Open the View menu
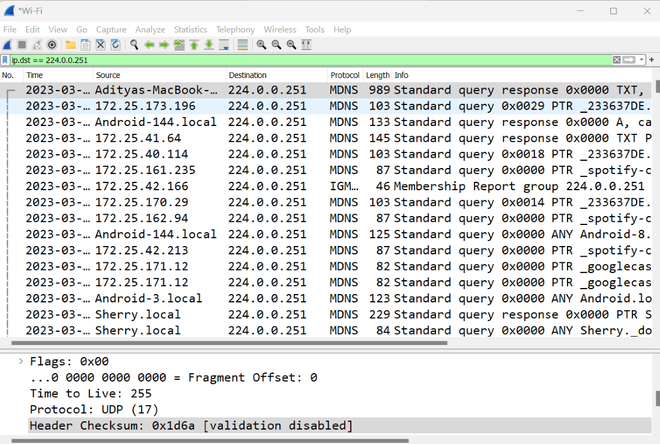Image resolution: width=660 pixels, height=444 pixels. [x=58, y=29]
